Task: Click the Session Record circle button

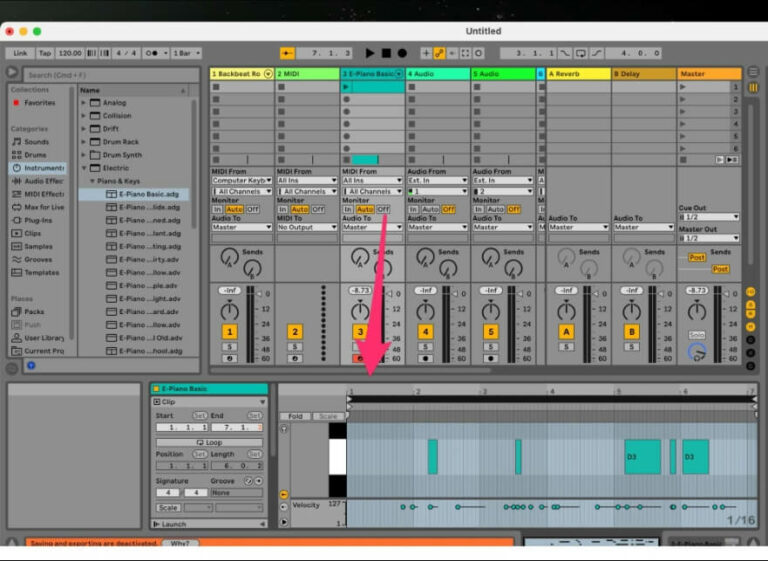Action: point(478,53)
